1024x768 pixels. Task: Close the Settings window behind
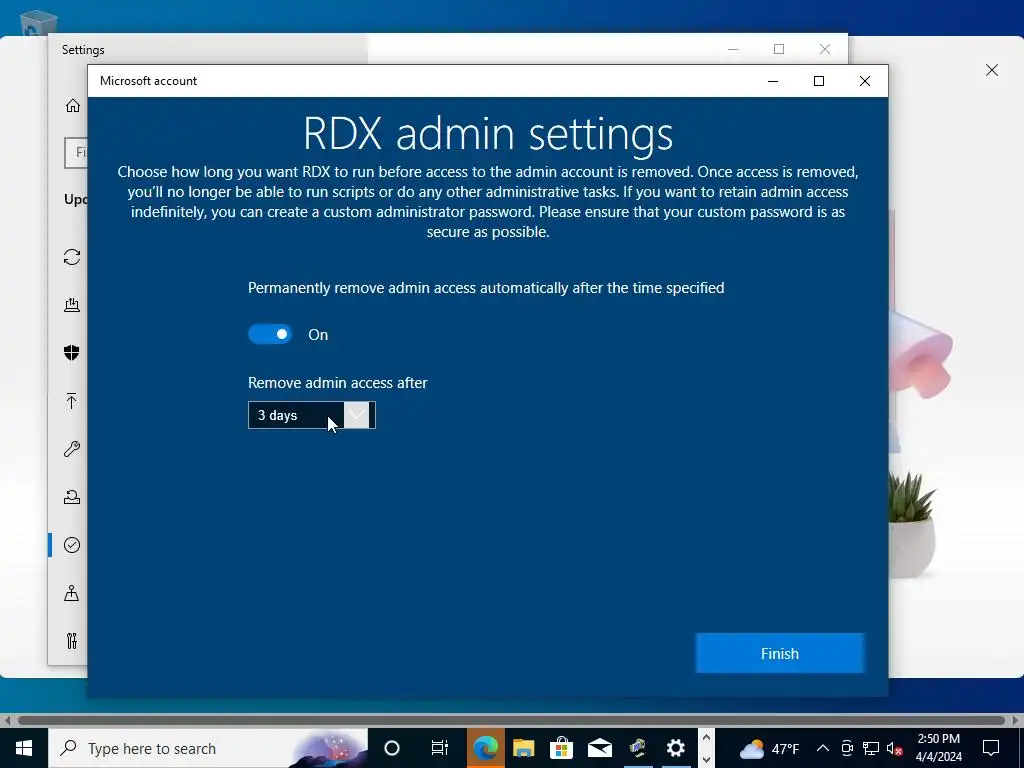(x=825, y=49)
